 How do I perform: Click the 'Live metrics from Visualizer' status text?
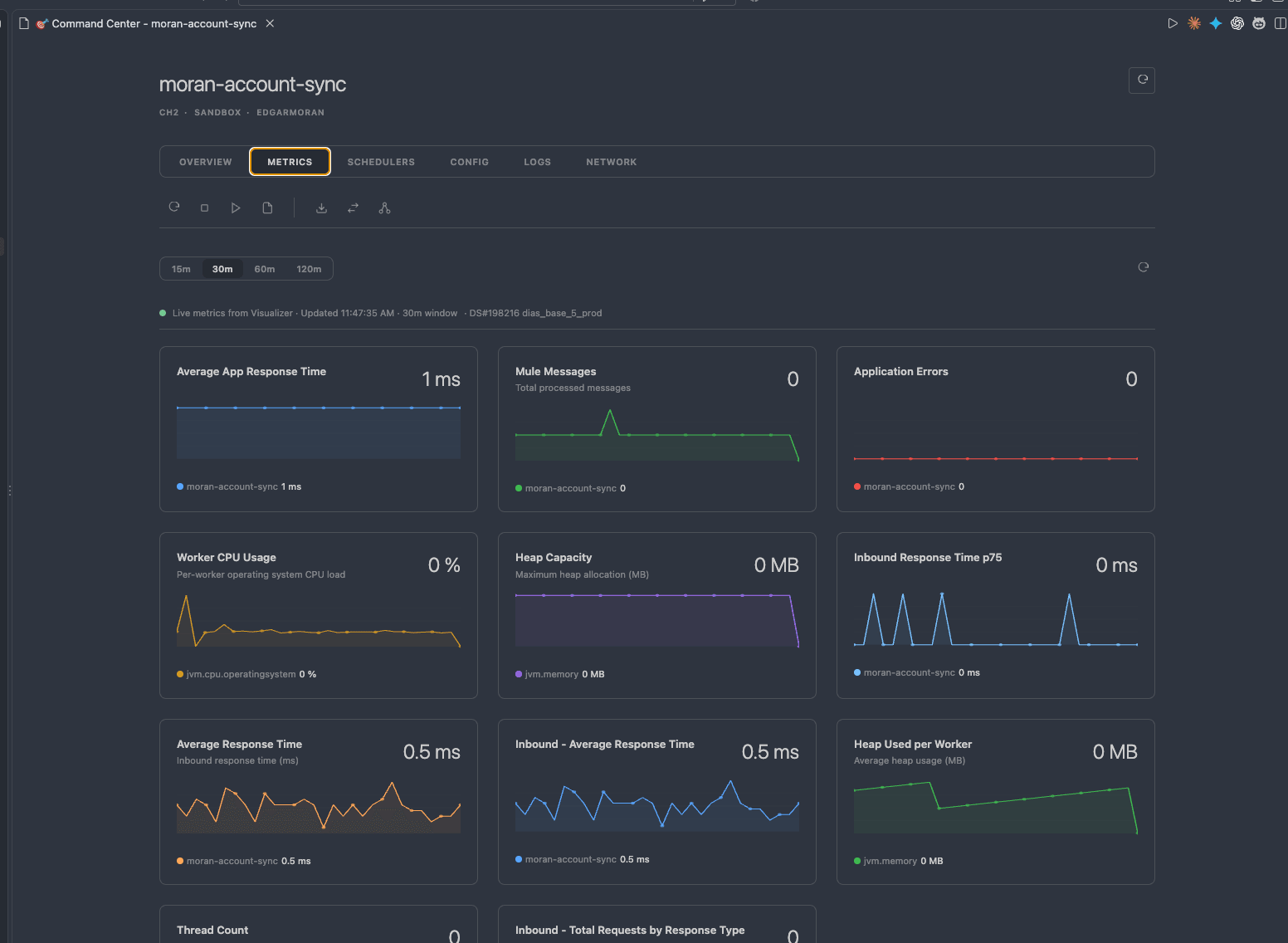232,313
